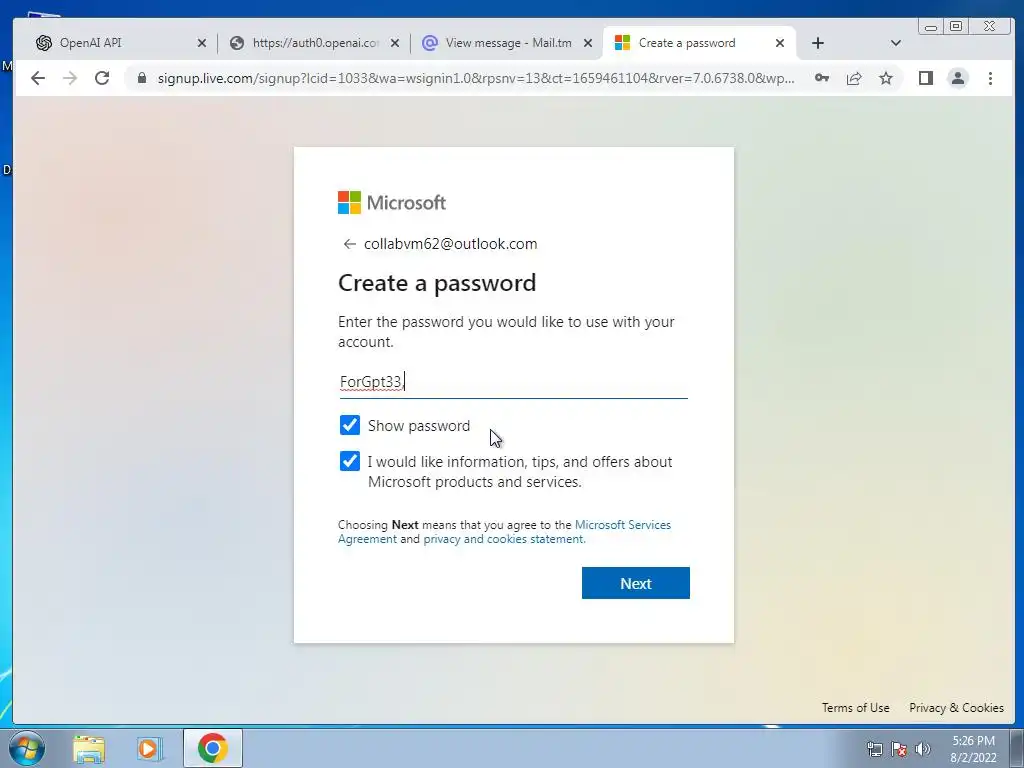Close the Mail.tm tab

point(588,43)
